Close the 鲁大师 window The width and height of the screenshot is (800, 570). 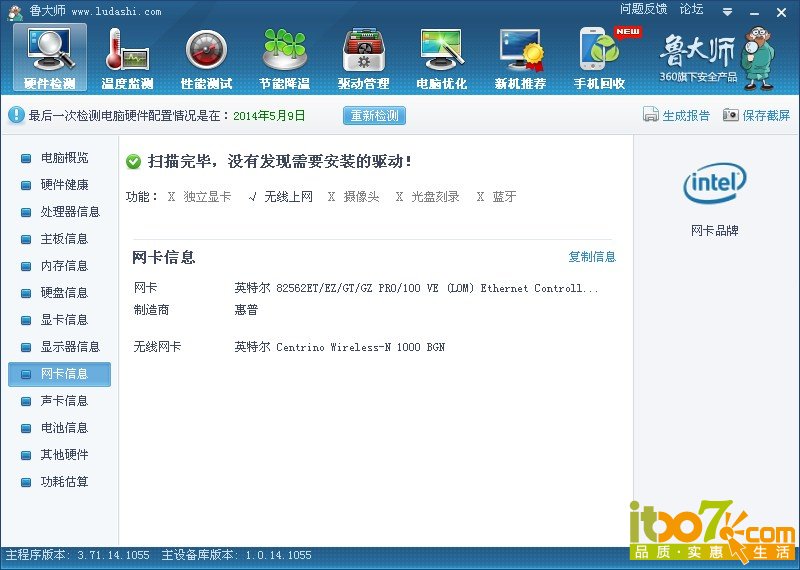(x=781, y=13)
